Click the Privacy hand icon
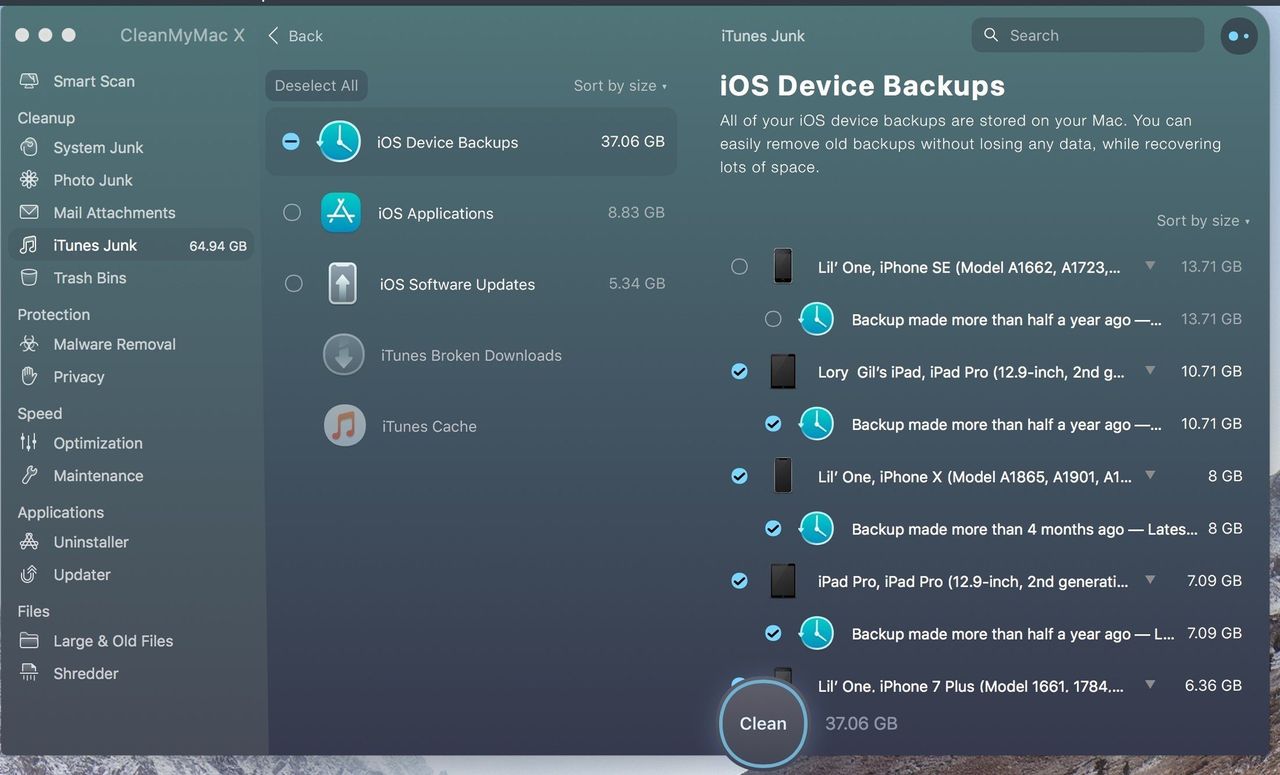 coord(29,376)
